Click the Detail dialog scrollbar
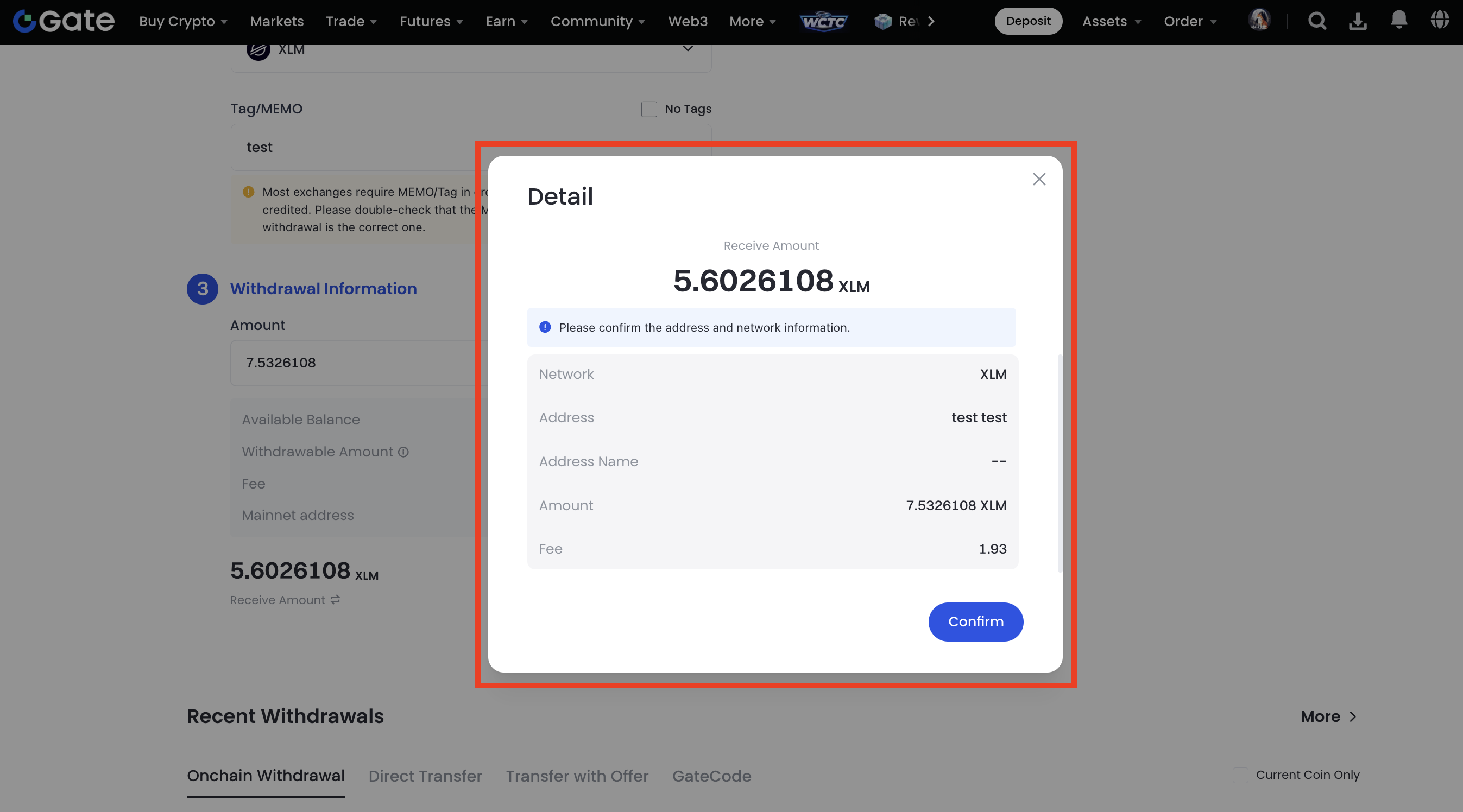 coord(1059,463)
